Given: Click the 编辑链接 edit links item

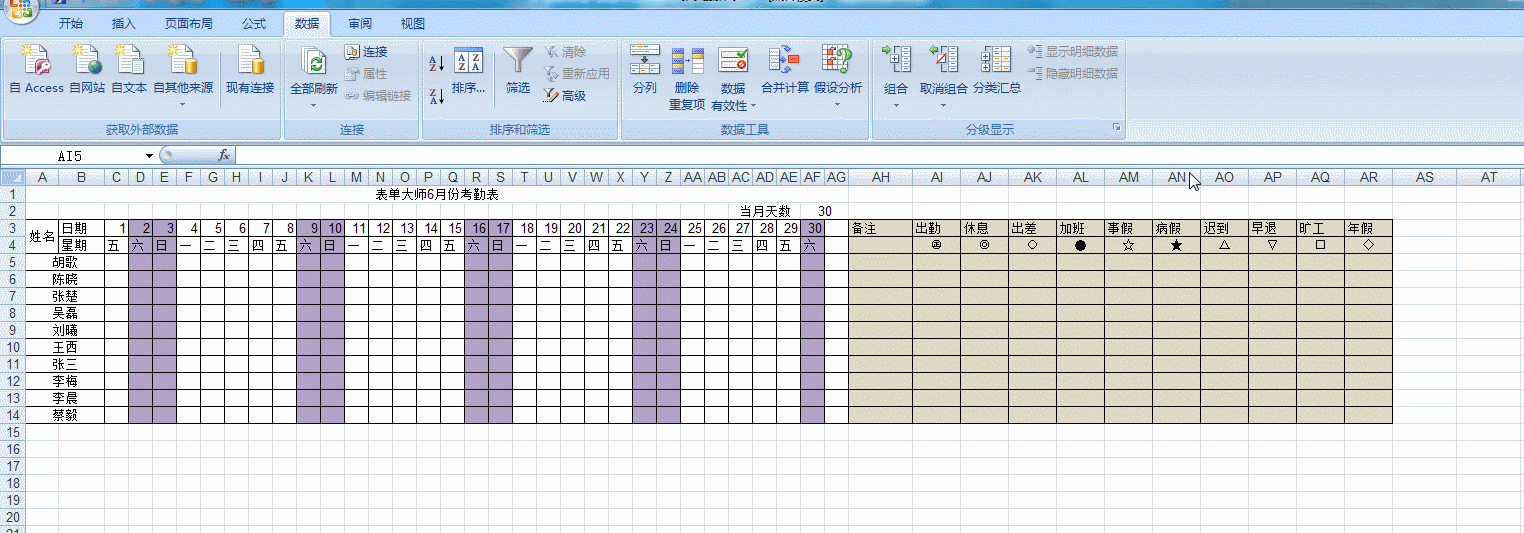Looking at the screenshot, I should (x=378, y=96).
